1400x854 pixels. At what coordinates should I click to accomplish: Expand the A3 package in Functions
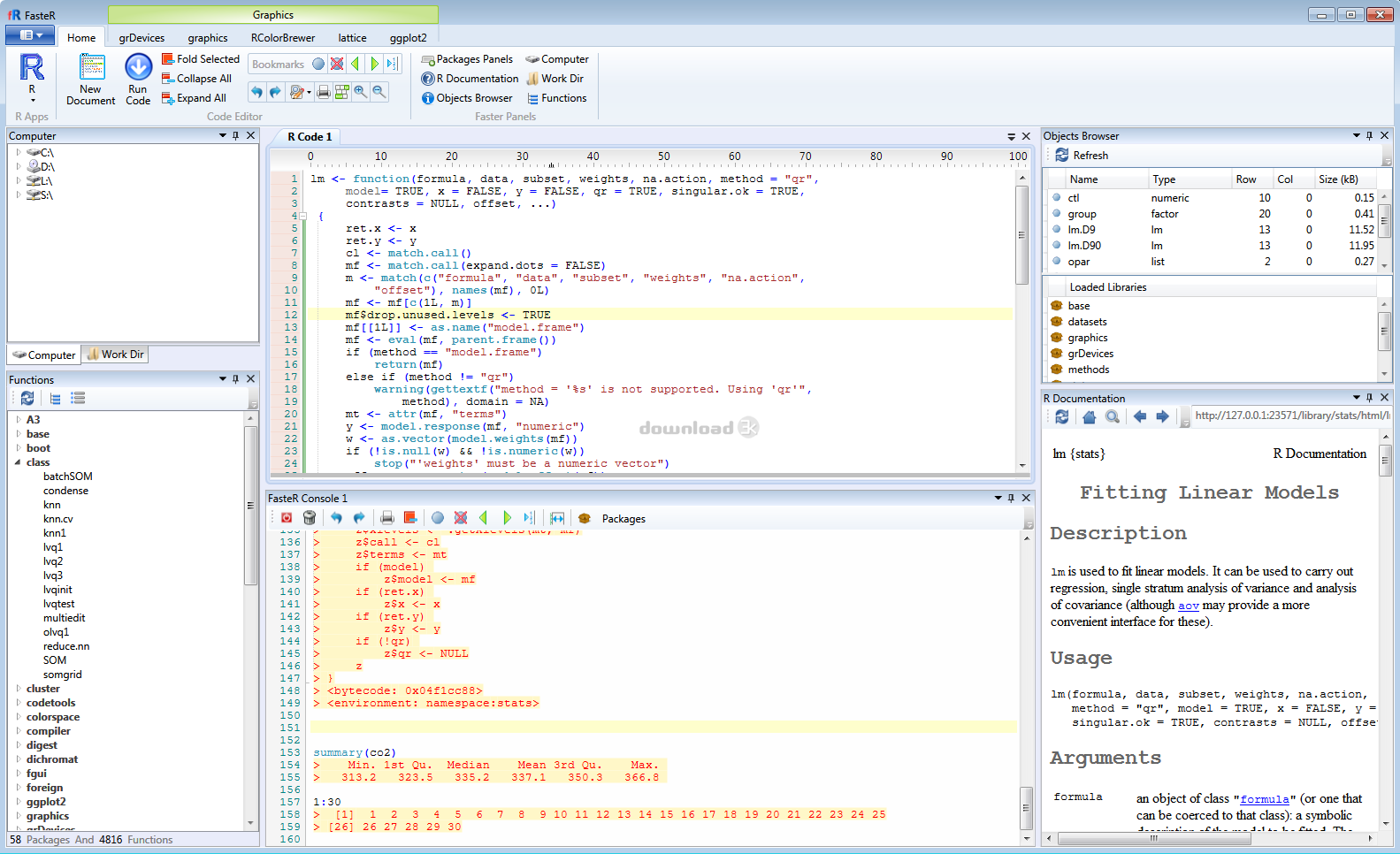[x=19, y=420]
